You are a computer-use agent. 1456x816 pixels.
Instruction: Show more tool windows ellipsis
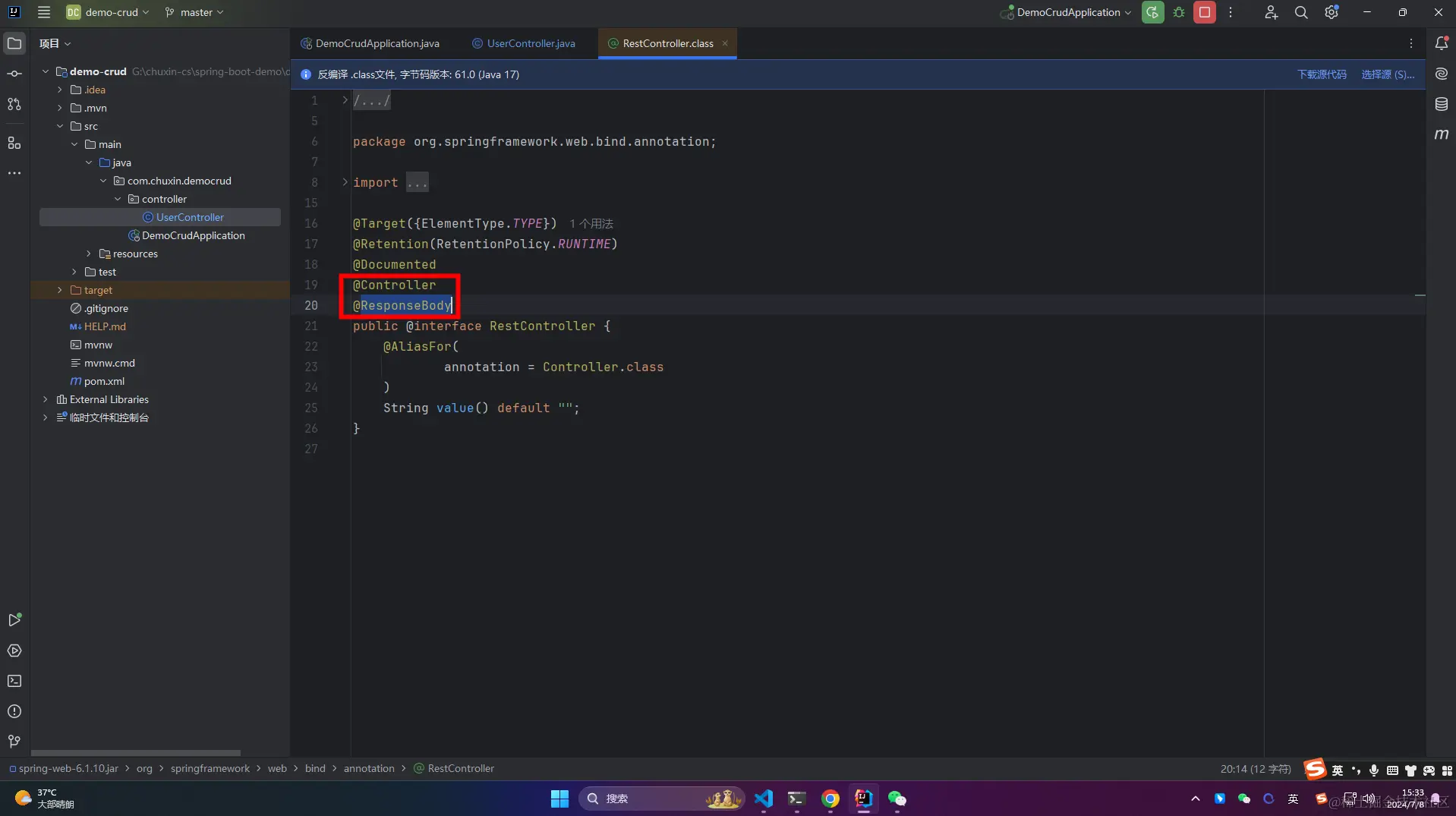click(x=14, y=173)
